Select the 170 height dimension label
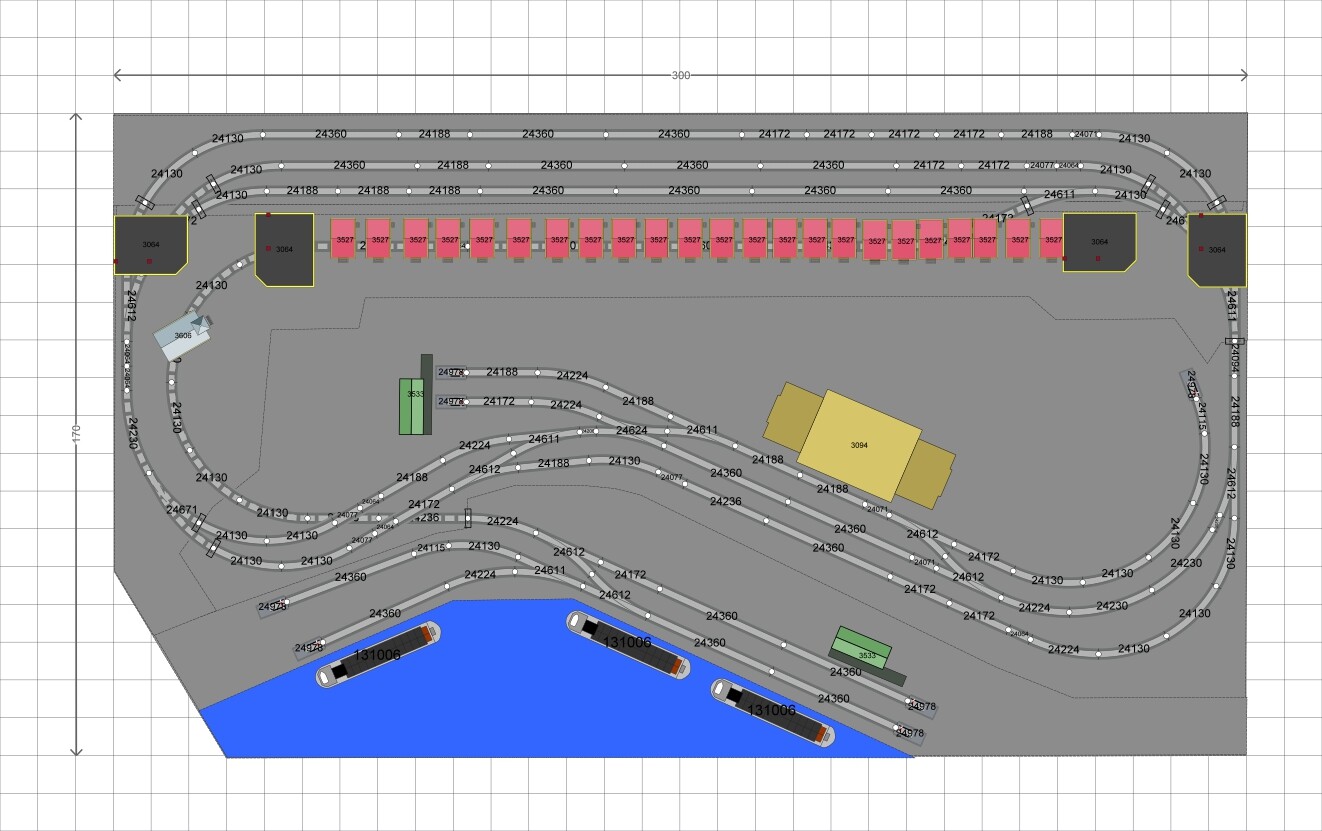This screenshot has width=1322, height=831. tap(76, 433)
